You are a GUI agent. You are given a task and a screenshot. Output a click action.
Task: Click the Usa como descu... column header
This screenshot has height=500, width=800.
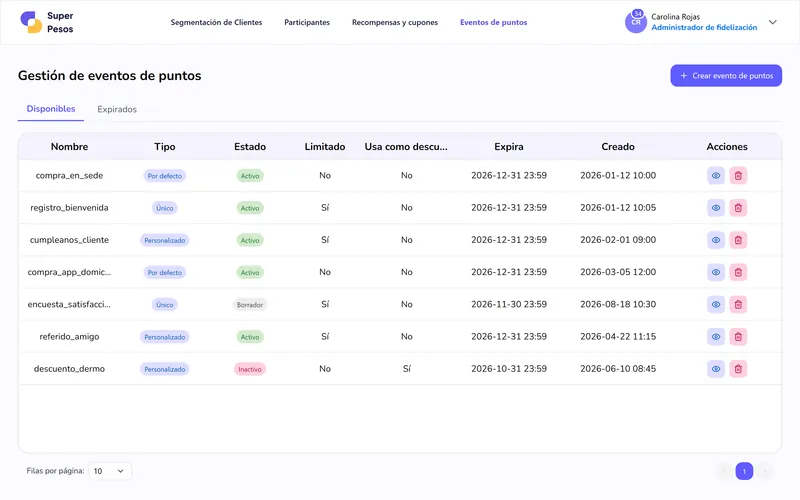tap(406, 147)
